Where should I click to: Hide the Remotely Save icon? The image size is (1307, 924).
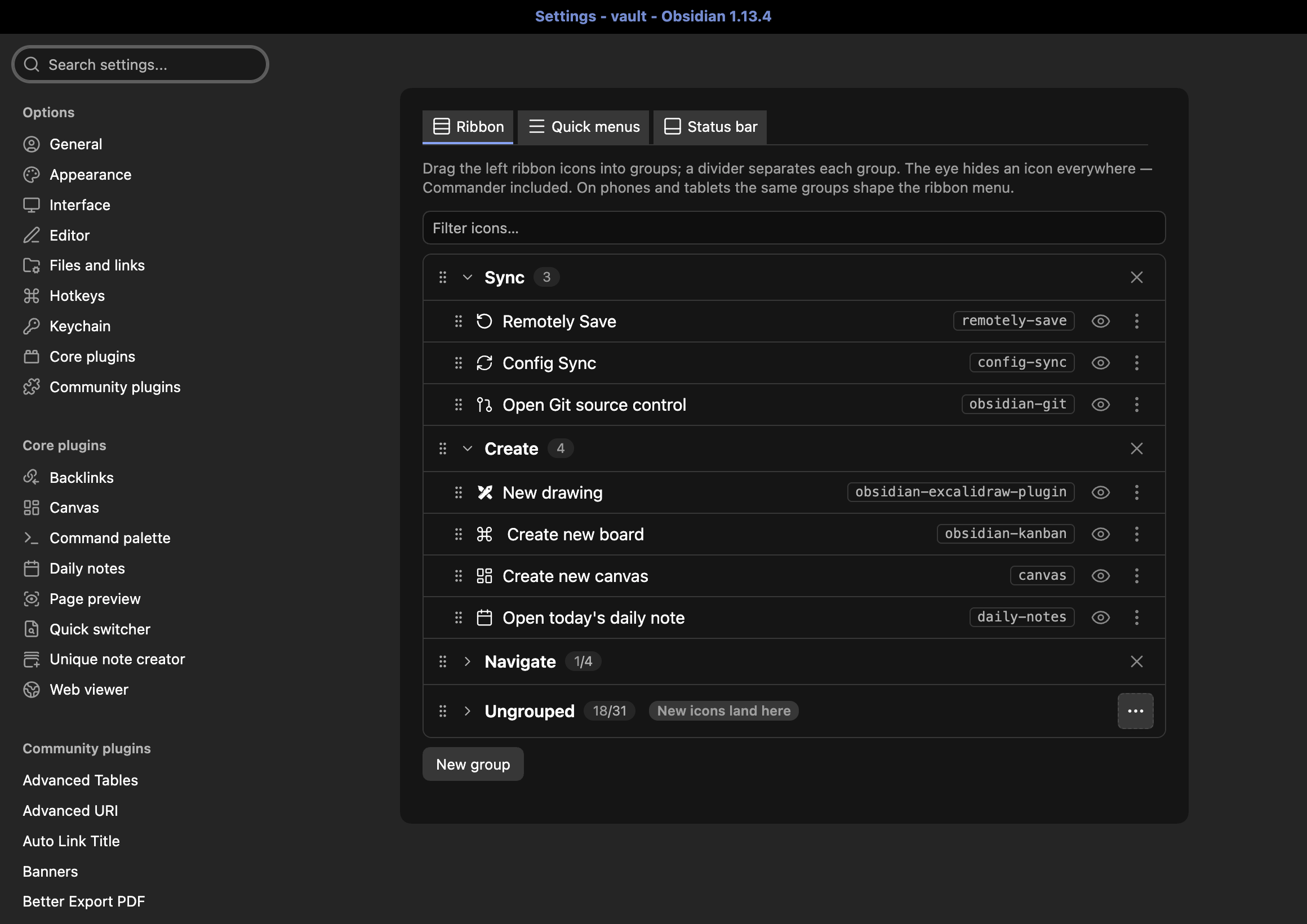click(1101, 321)
